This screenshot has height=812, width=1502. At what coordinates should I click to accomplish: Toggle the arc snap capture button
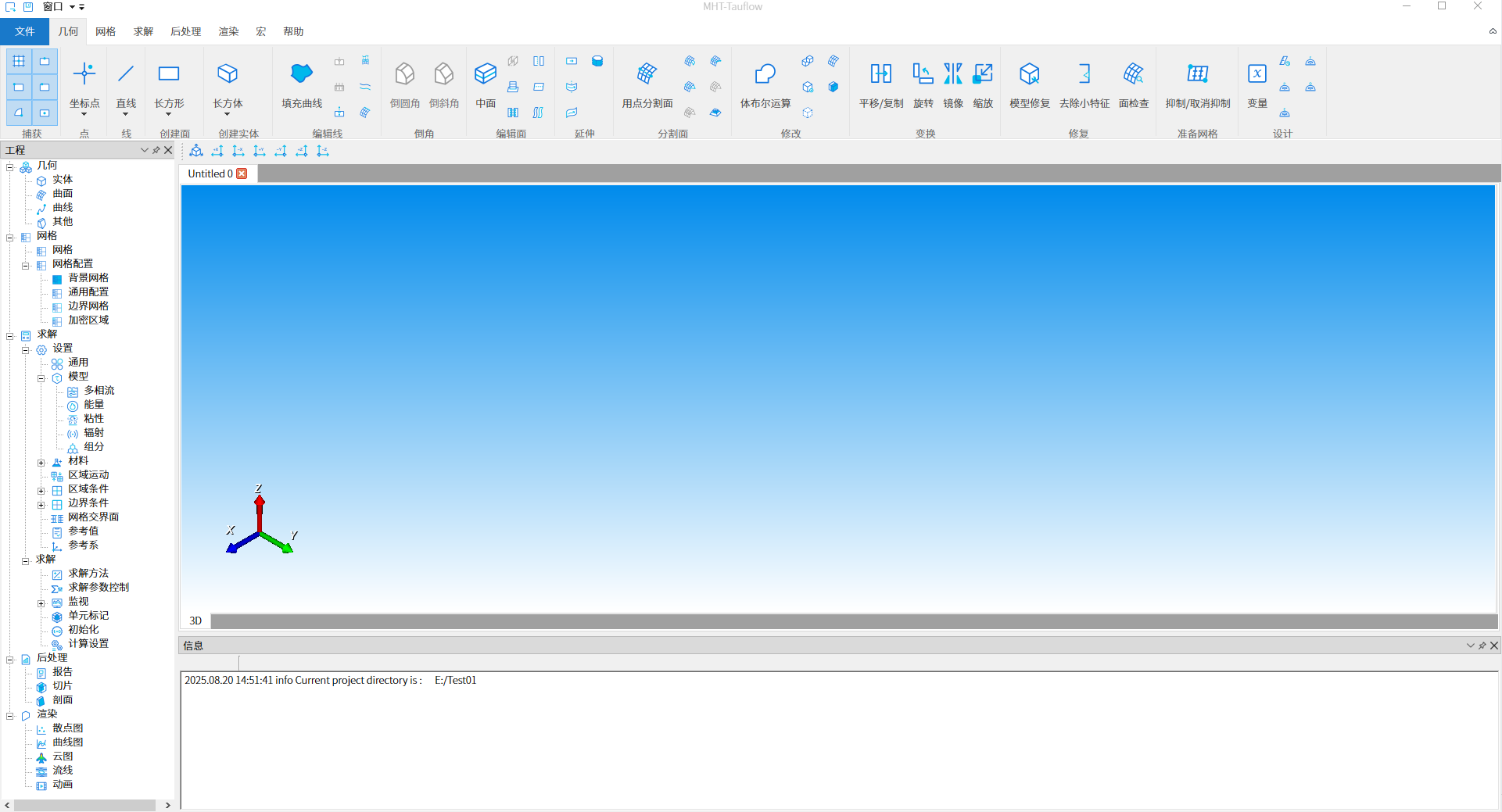tap(19, 113)
